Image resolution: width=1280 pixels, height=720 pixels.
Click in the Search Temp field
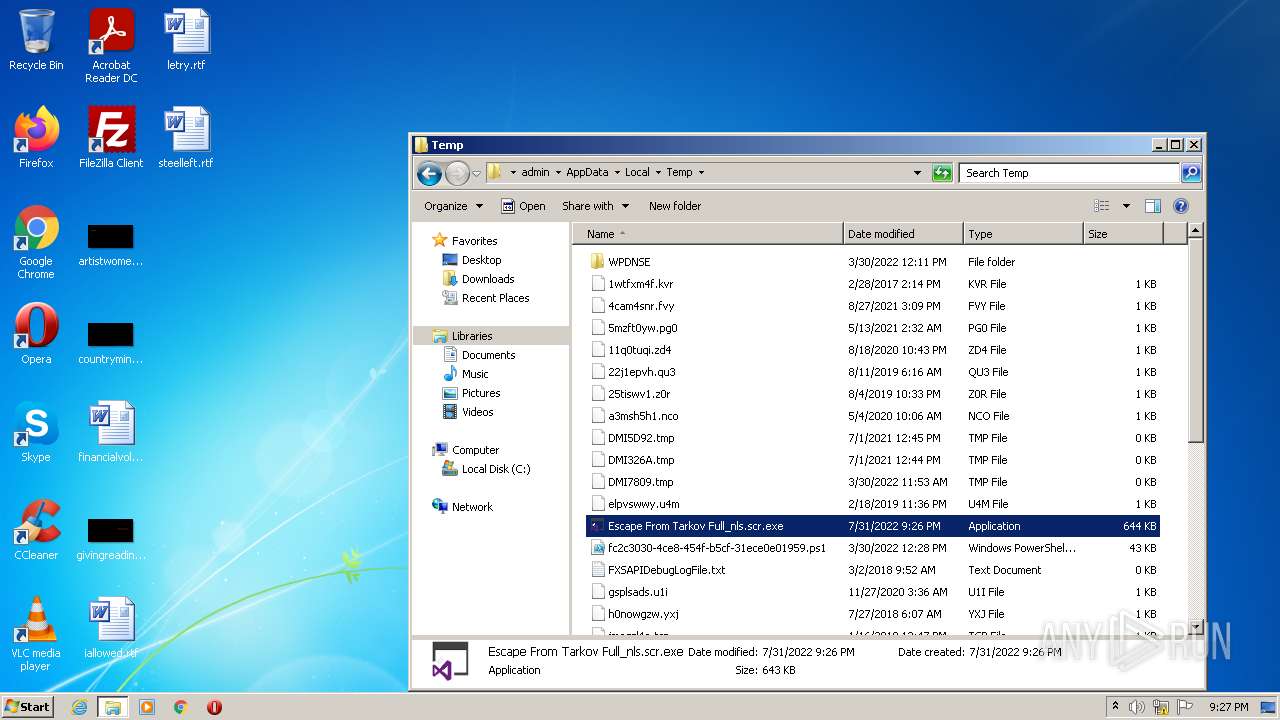point(1068,173)
